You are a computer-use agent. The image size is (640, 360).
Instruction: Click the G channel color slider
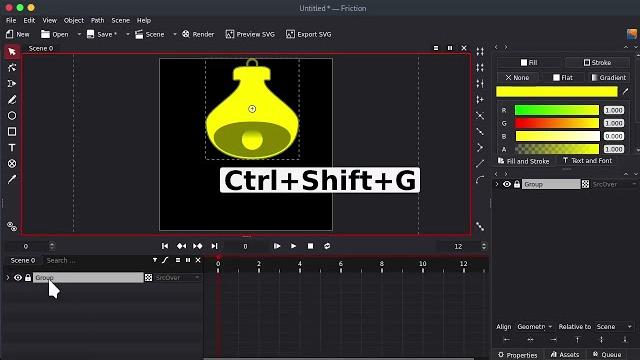click(x=557, y=123)
